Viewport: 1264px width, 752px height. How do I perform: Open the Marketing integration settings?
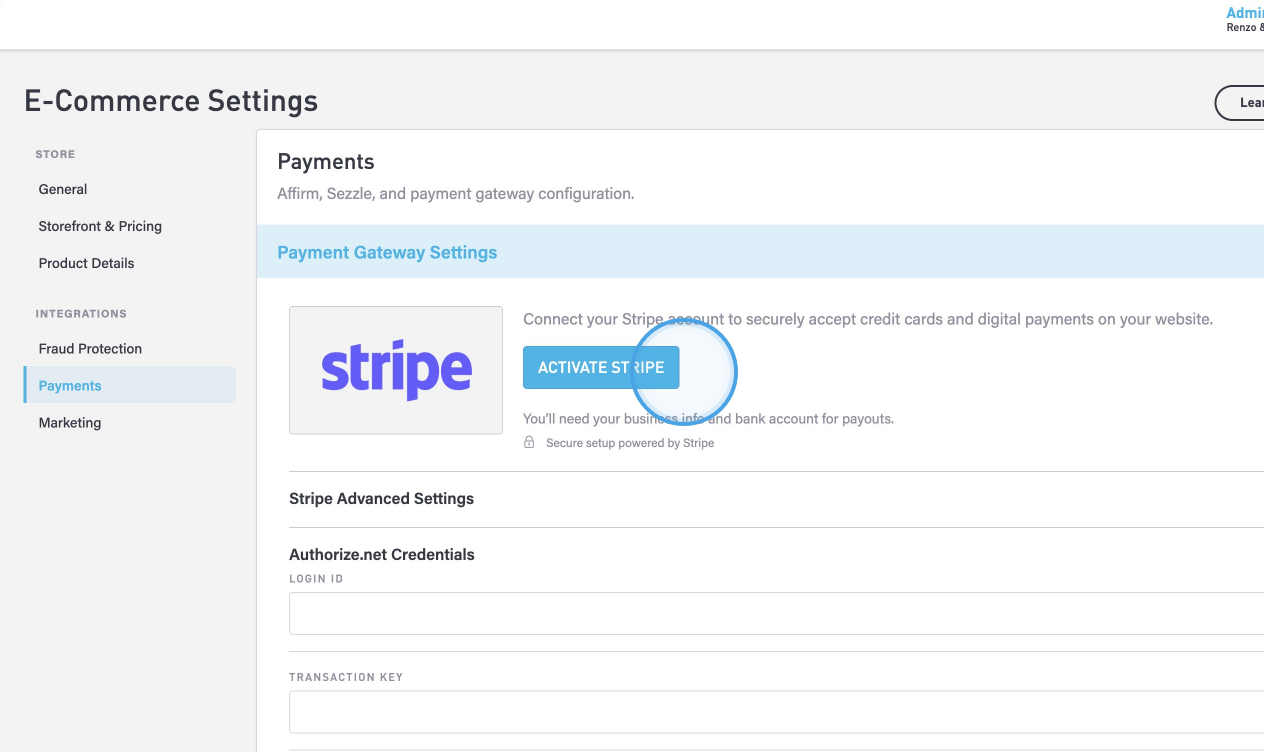point(70,423)
